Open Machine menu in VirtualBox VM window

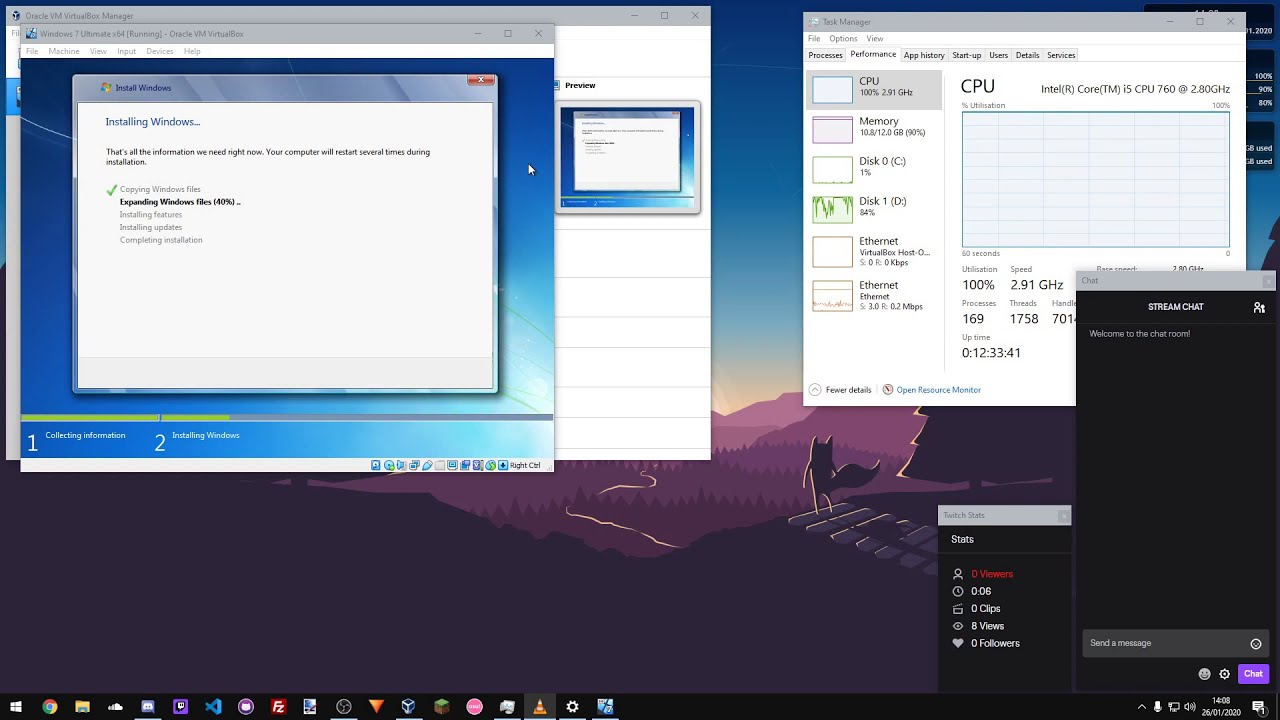[64, 51]
